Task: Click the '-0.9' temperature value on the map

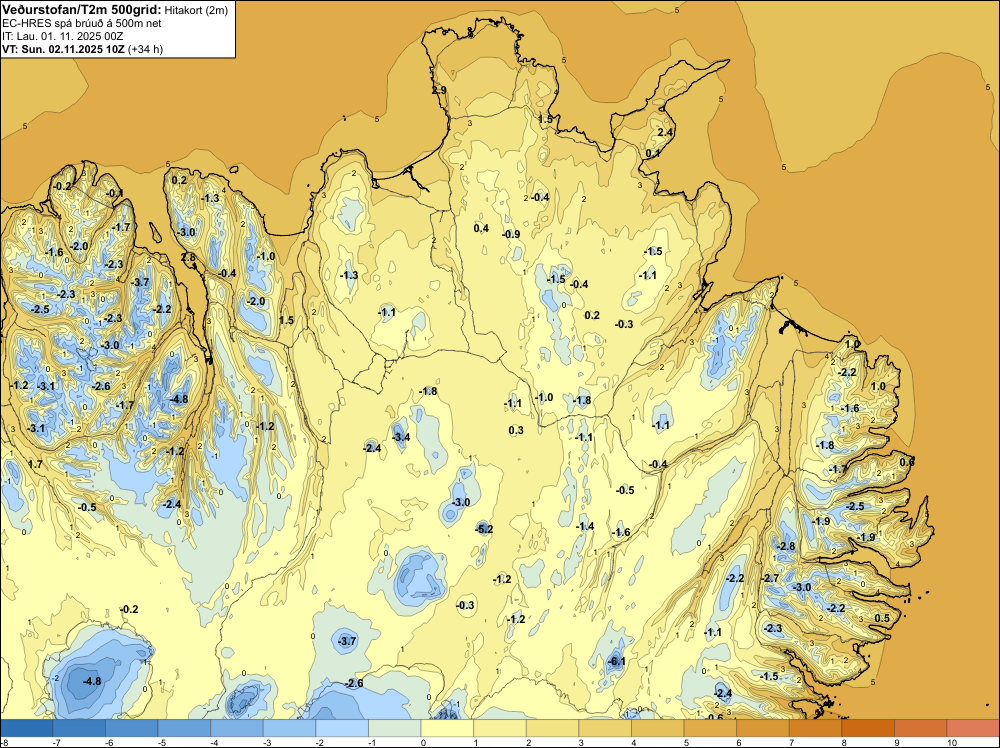Action: tap(511, 234)
